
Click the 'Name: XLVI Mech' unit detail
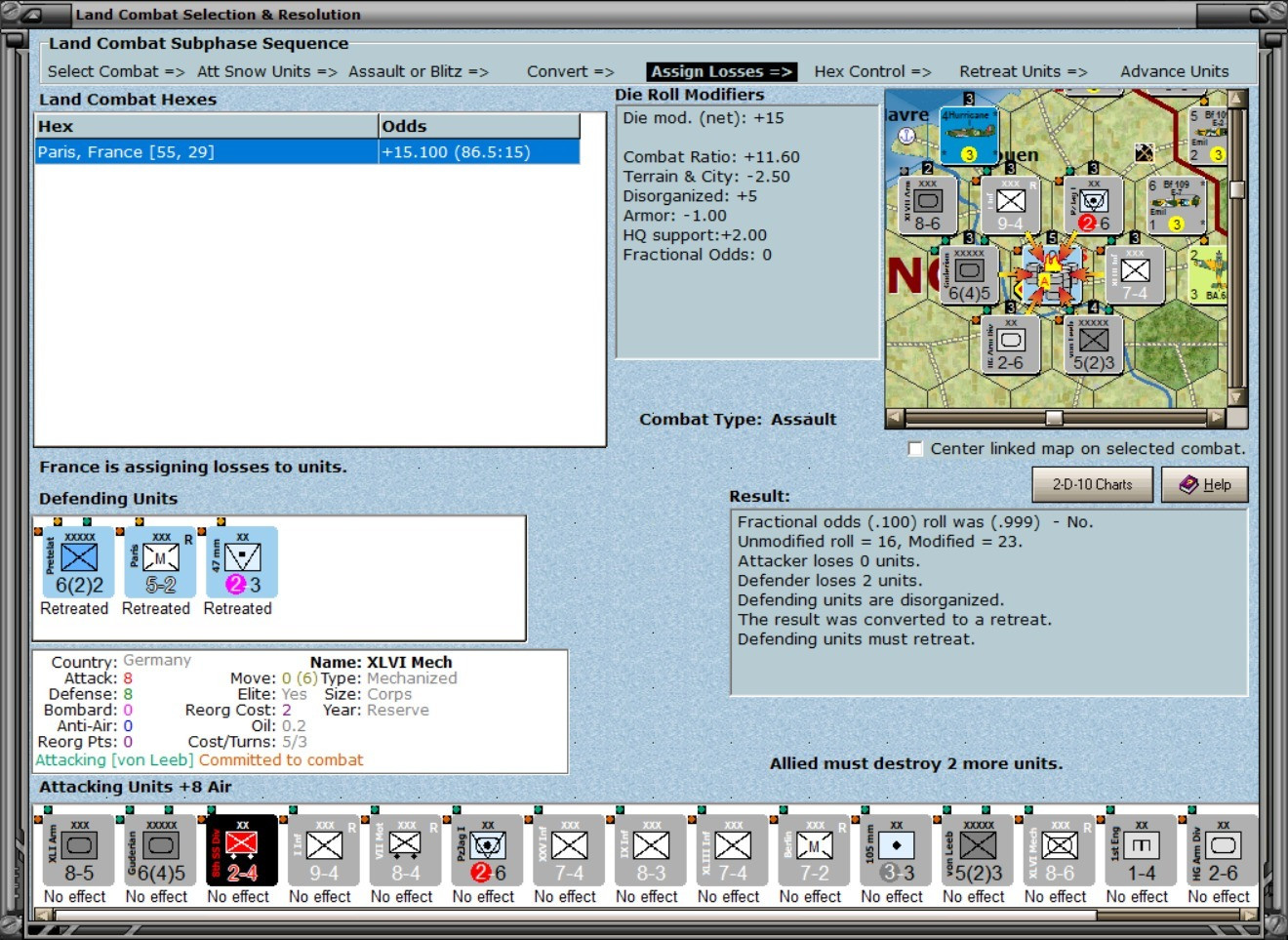pos(382,662)
